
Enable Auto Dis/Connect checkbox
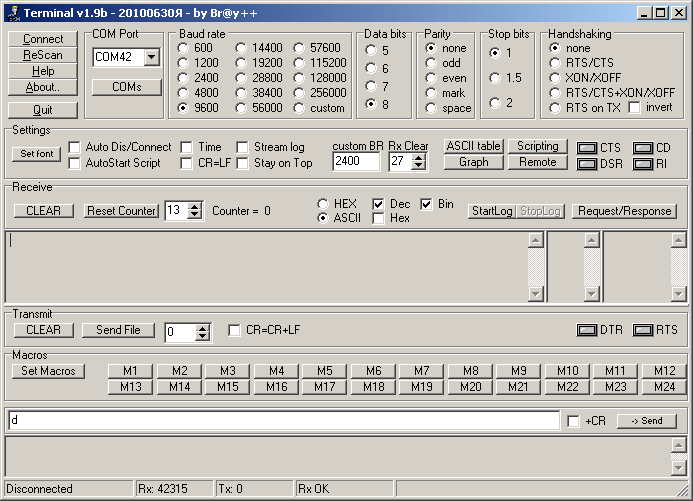74,147
